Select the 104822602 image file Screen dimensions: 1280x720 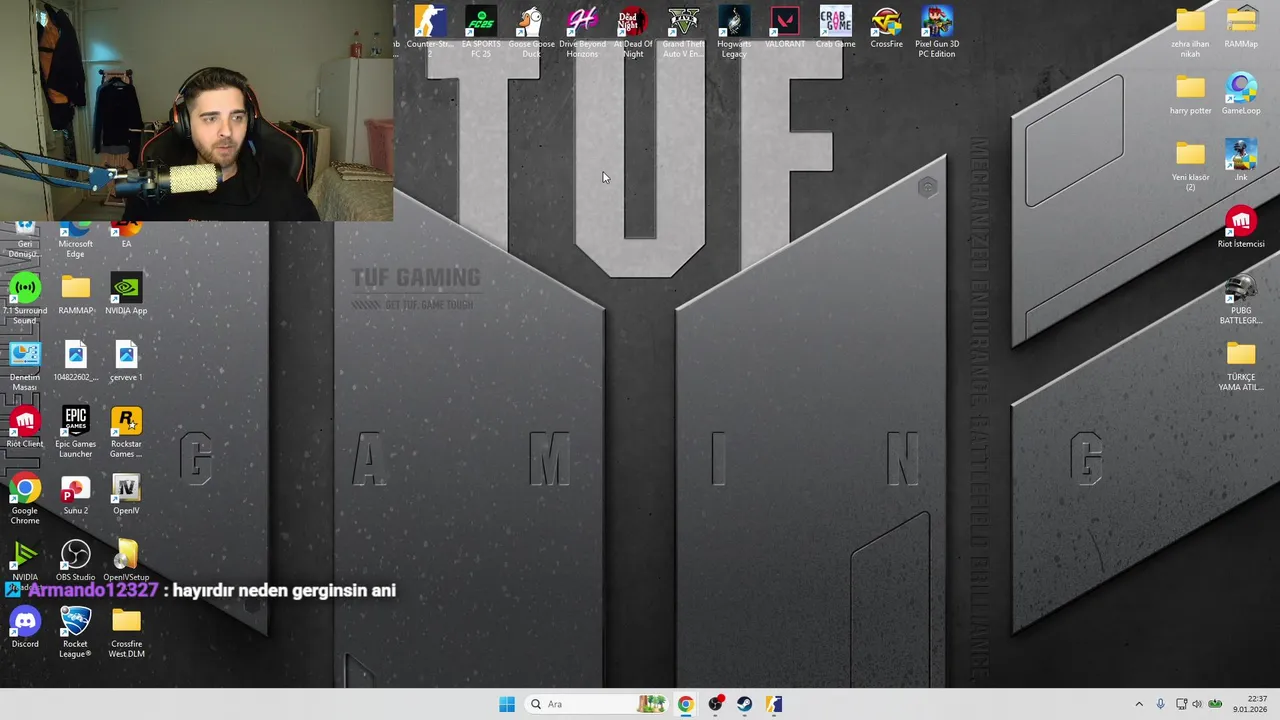[75, 361]
